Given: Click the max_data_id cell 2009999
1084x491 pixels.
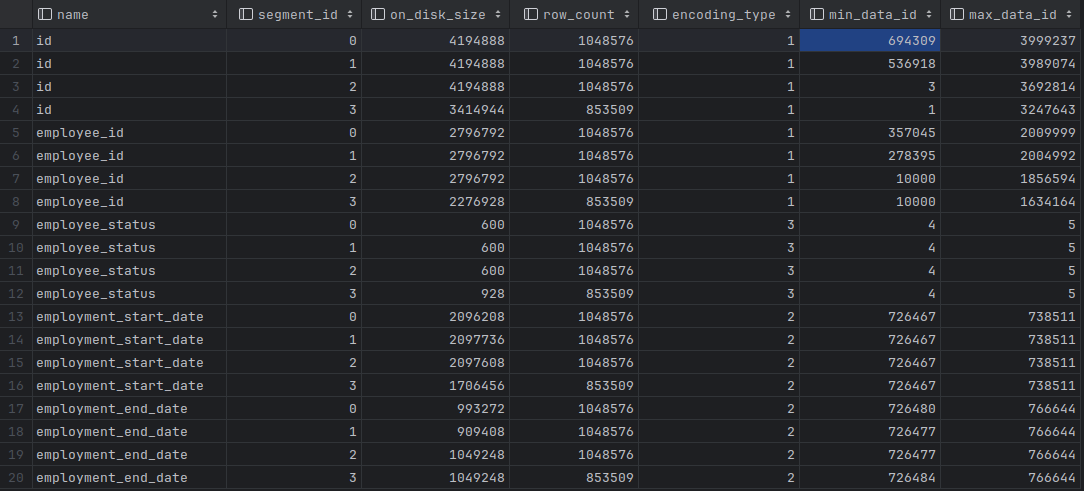Looking at the screenshot, I should (x=1012, y=133).
